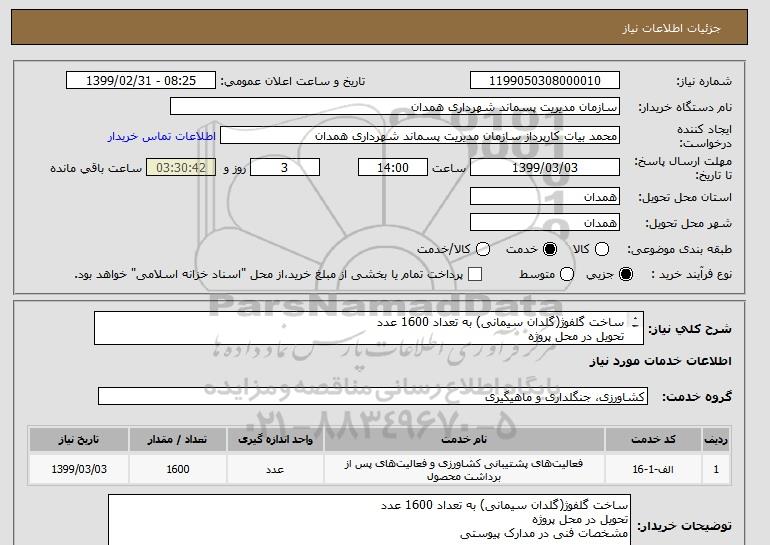The height and width of the screenshot is (545, 770).
Task: Click the announcement date field 1399/02/31 - 08:25
Action: point(141,81)
